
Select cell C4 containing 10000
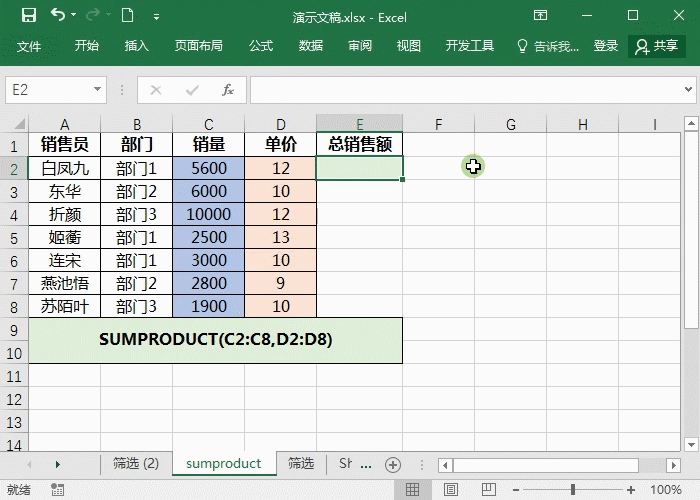pos(209,214)
